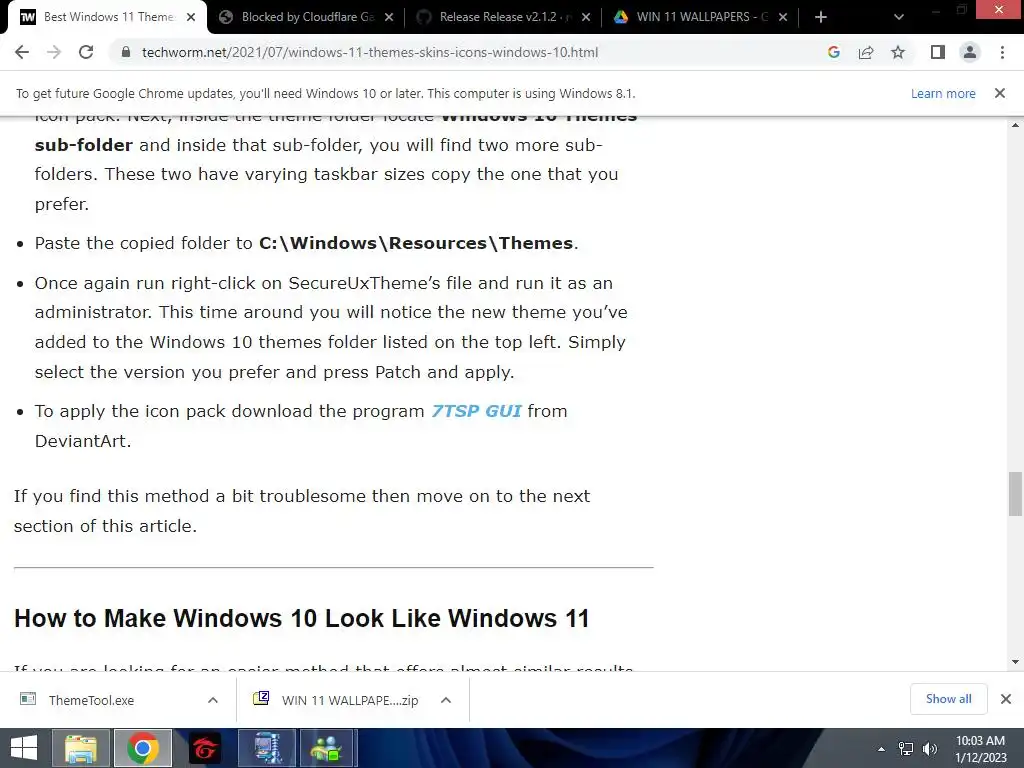Share this page via the share icon

point(866,52)
